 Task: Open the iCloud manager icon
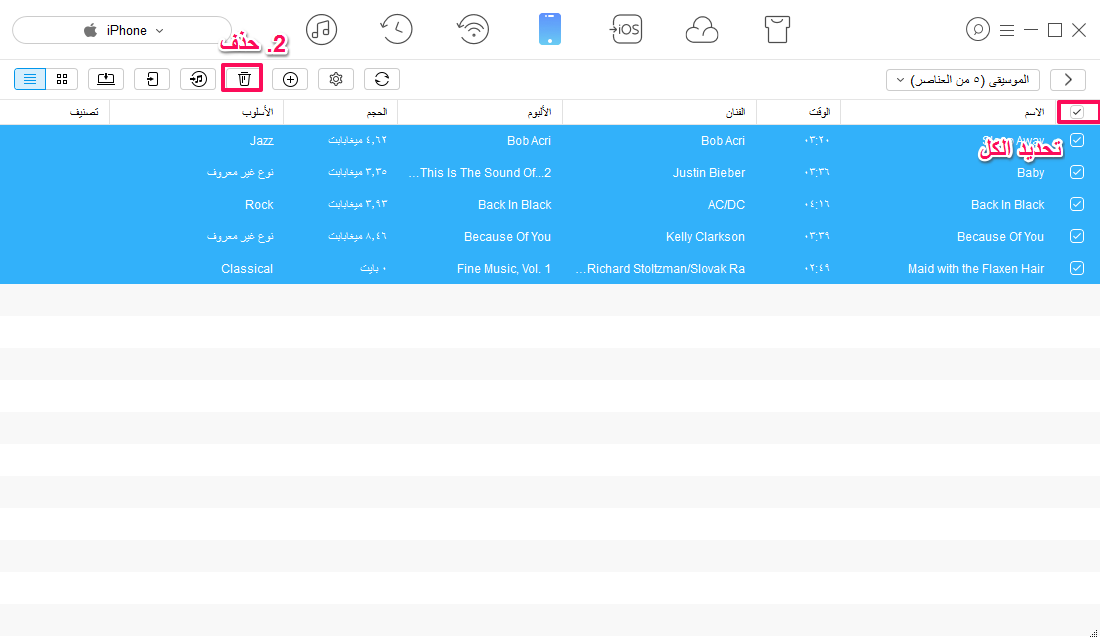702,30
